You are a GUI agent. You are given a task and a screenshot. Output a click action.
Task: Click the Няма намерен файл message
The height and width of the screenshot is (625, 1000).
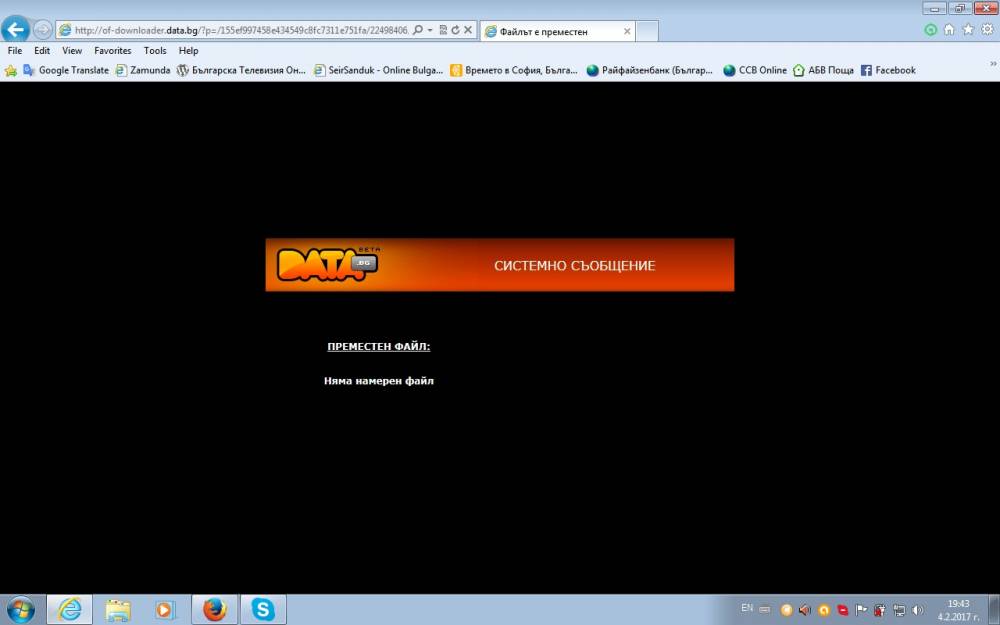379,381
